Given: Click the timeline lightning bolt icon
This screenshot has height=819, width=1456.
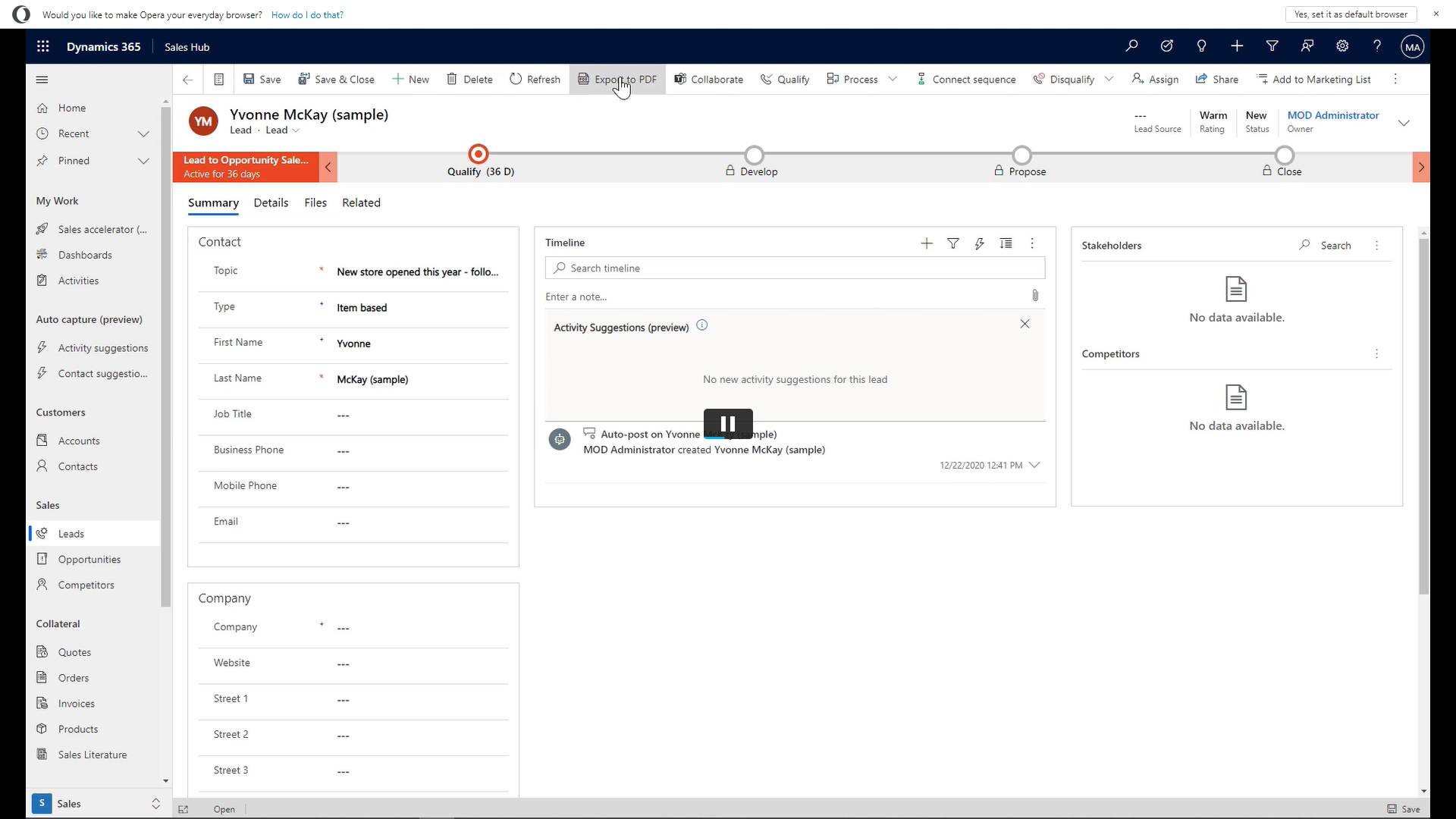Looking at the screenshot, I should point(980,243).
